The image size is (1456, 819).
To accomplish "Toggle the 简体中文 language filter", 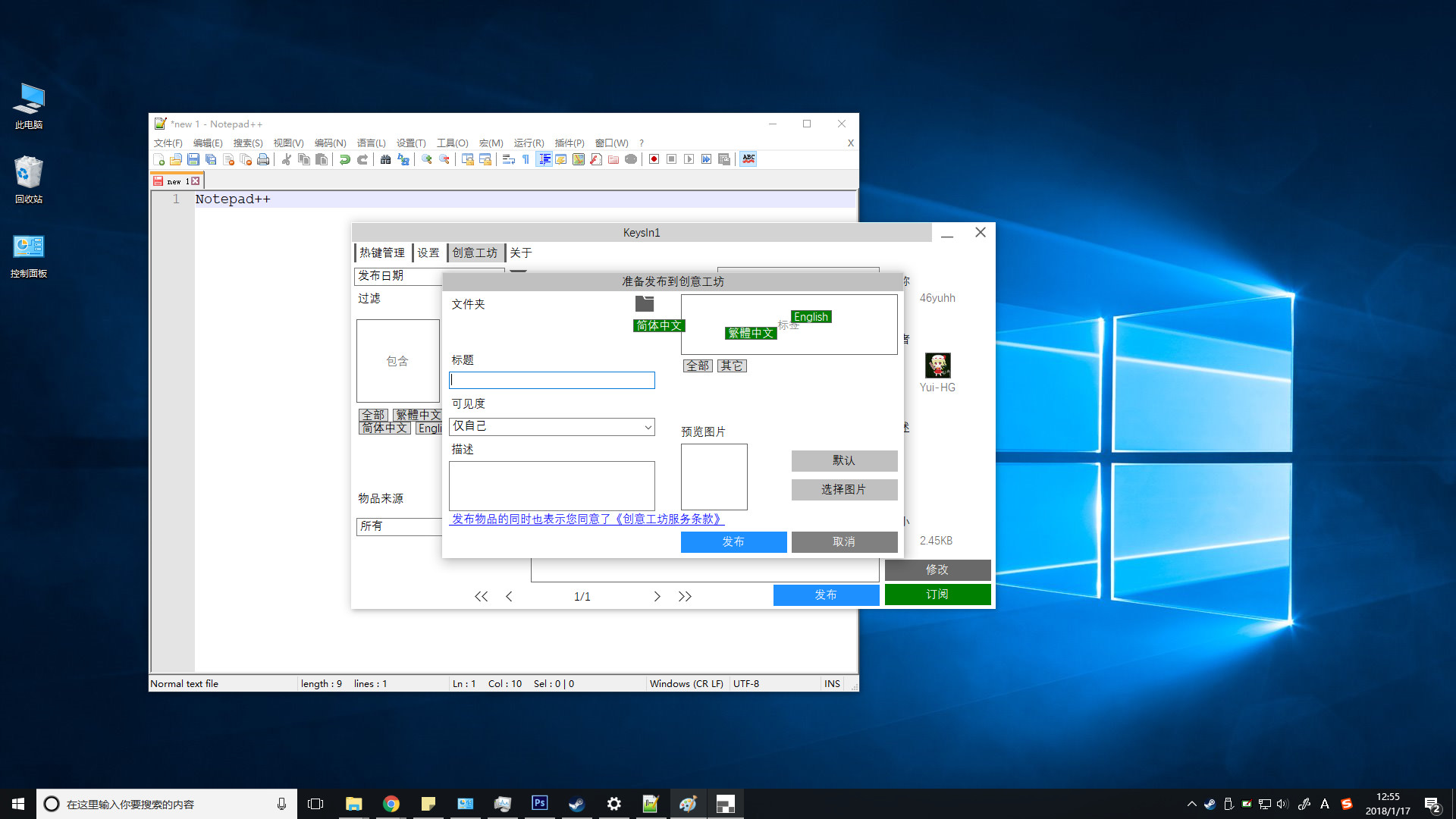I will [x=384, y=427].
